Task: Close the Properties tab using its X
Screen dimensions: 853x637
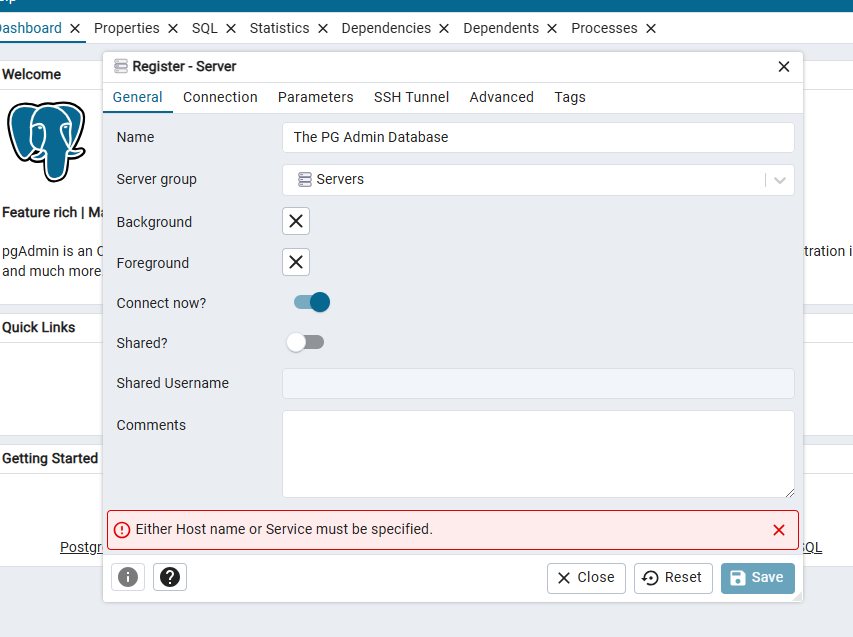Action: (x=173, y=29)
